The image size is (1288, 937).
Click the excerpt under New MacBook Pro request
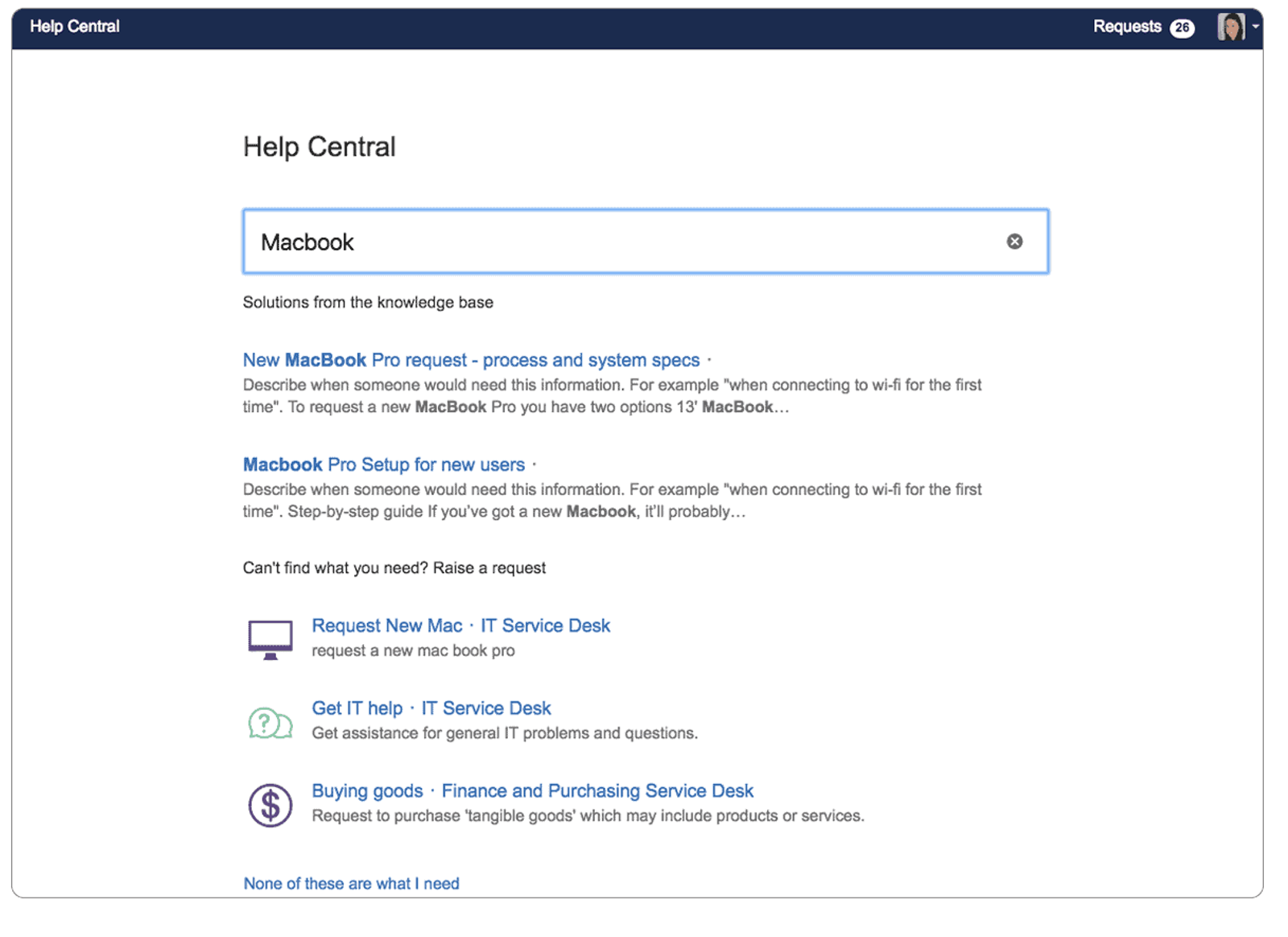613,396
